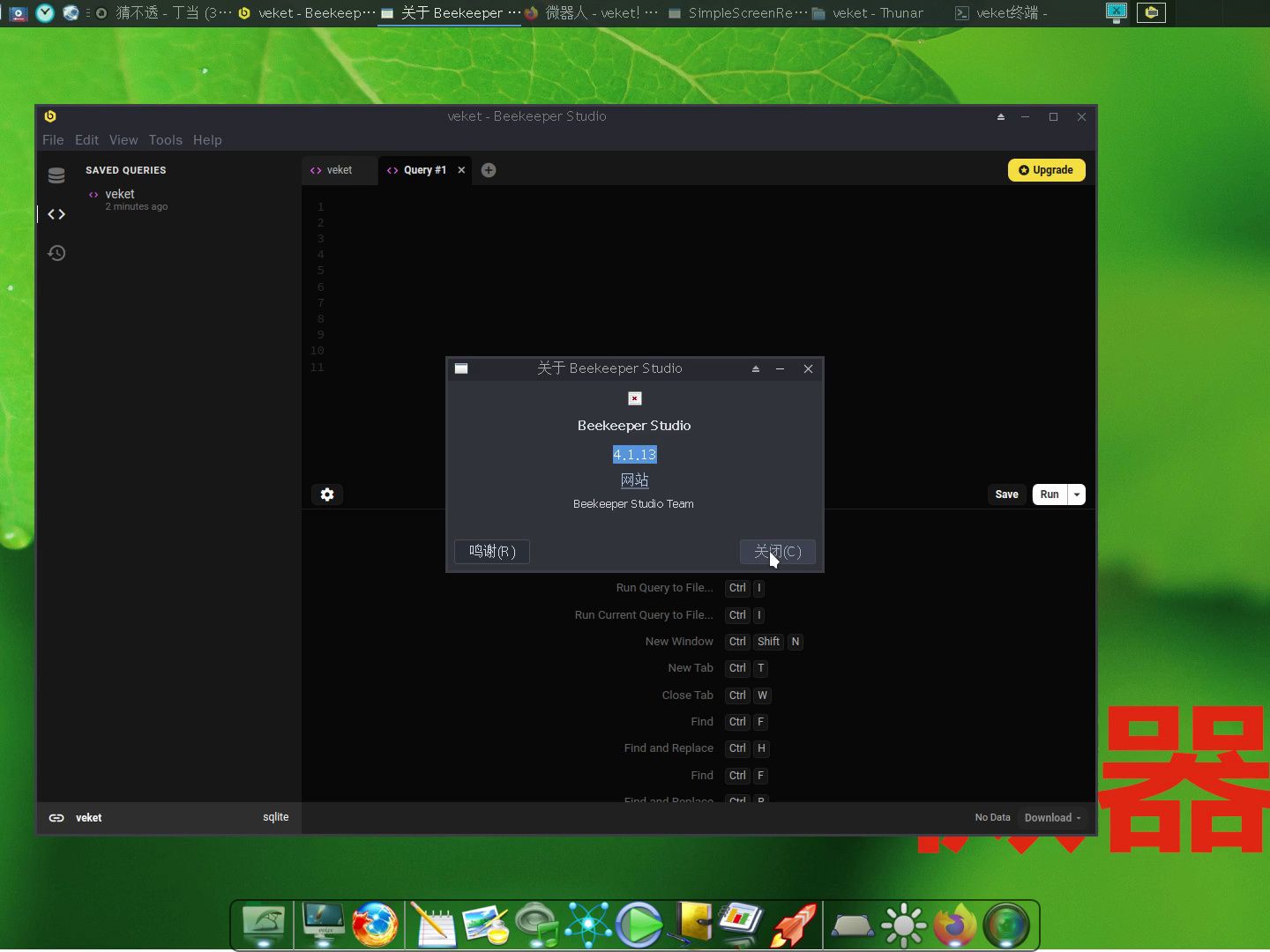Open the query history sidebar icon
This screenshot has width=1270, height=952.
56,253
